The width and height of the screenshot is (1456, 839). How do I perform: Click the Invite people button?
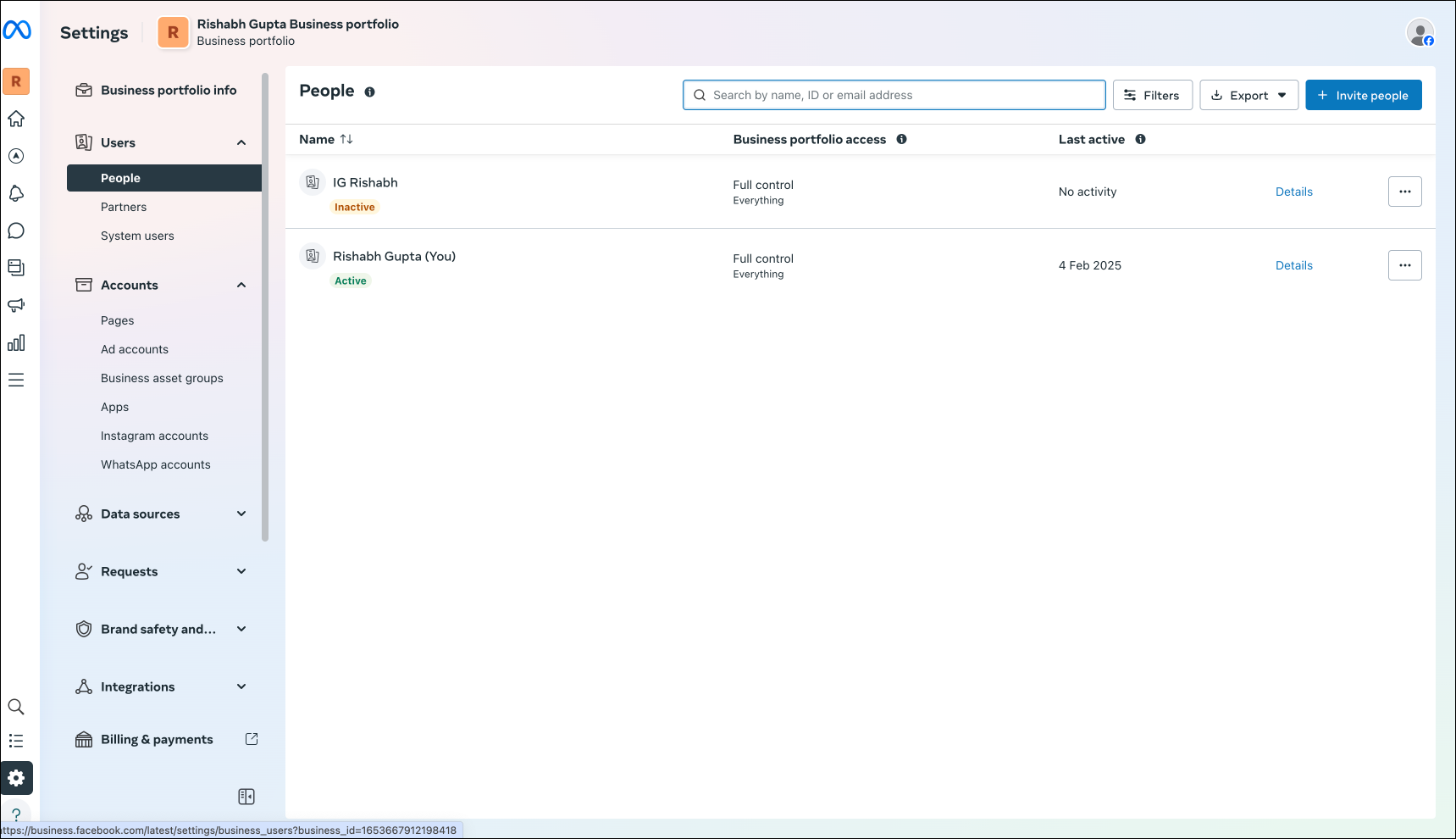click(1364, 95)
